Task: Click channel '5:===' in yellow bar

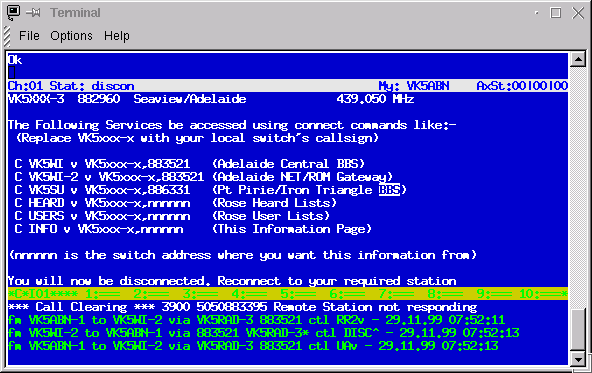Action: pos(298,294)
